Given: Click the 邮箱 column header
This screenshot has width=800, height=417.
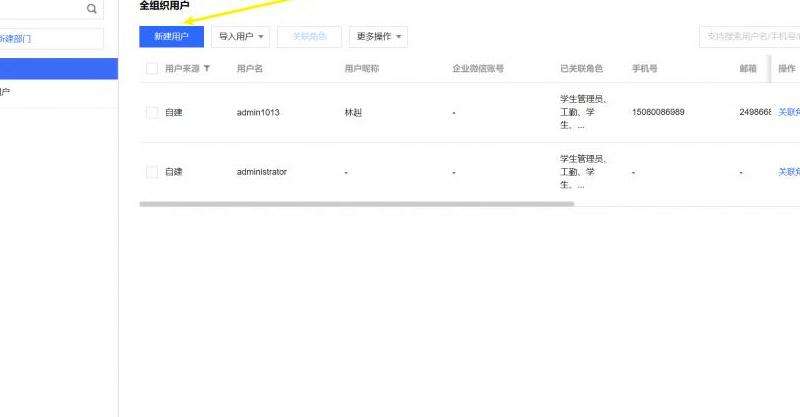Looking at the screenshot, I should point(748,68).
